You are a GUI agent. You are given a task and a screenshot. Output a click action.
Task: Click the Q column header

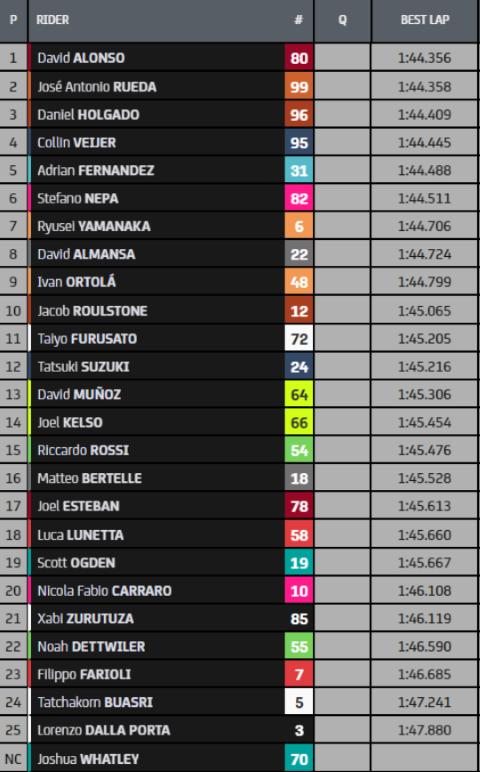(342, 20)
